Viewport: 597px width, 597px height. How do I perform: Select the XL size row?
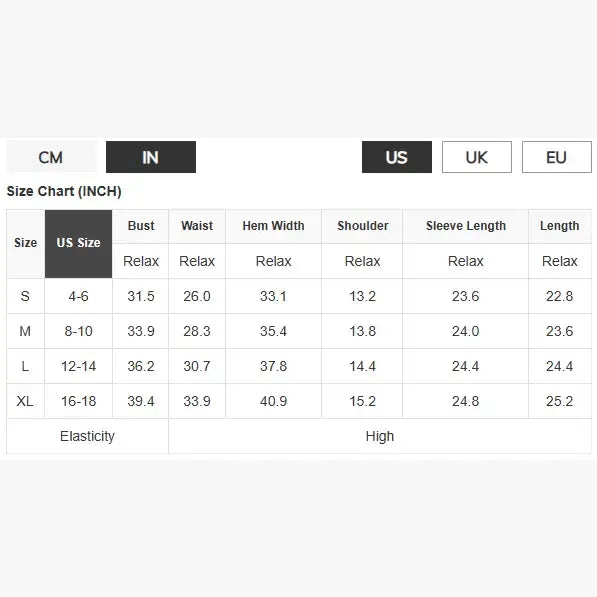pyautogui.click(x=299, y=401)
